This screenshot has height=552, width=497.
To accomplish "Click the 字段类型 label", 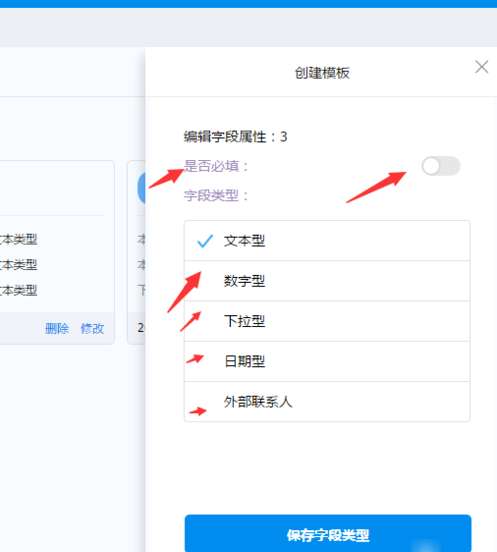I will 216,195.
